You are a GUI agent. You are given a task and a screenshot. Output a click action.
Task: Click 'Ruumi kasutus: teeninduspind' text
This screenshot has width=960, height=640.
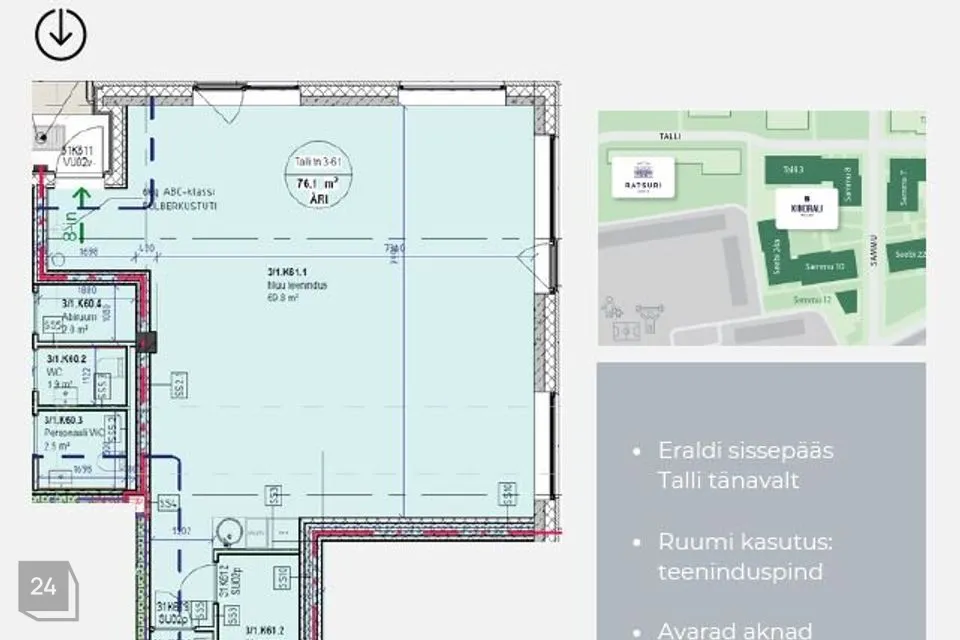tap(745, 557)
